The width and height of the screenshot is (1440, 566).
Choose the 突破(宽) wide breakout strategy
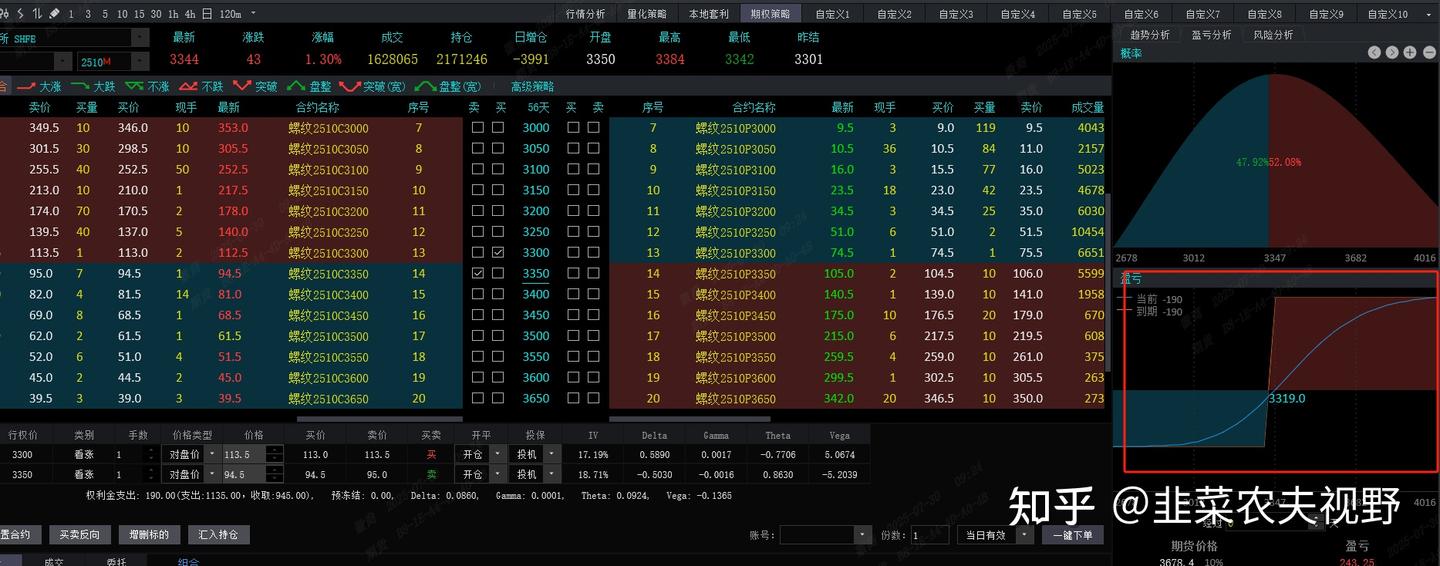click(x=374, y=87)
